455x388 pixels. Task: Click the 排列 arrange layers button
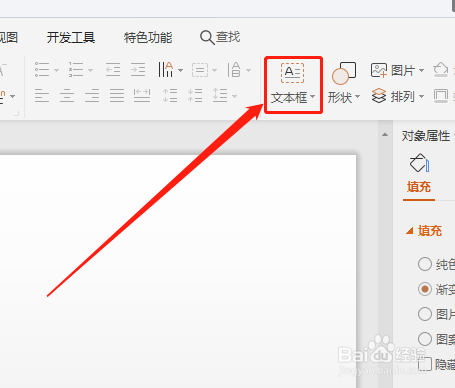pos(393,96)
